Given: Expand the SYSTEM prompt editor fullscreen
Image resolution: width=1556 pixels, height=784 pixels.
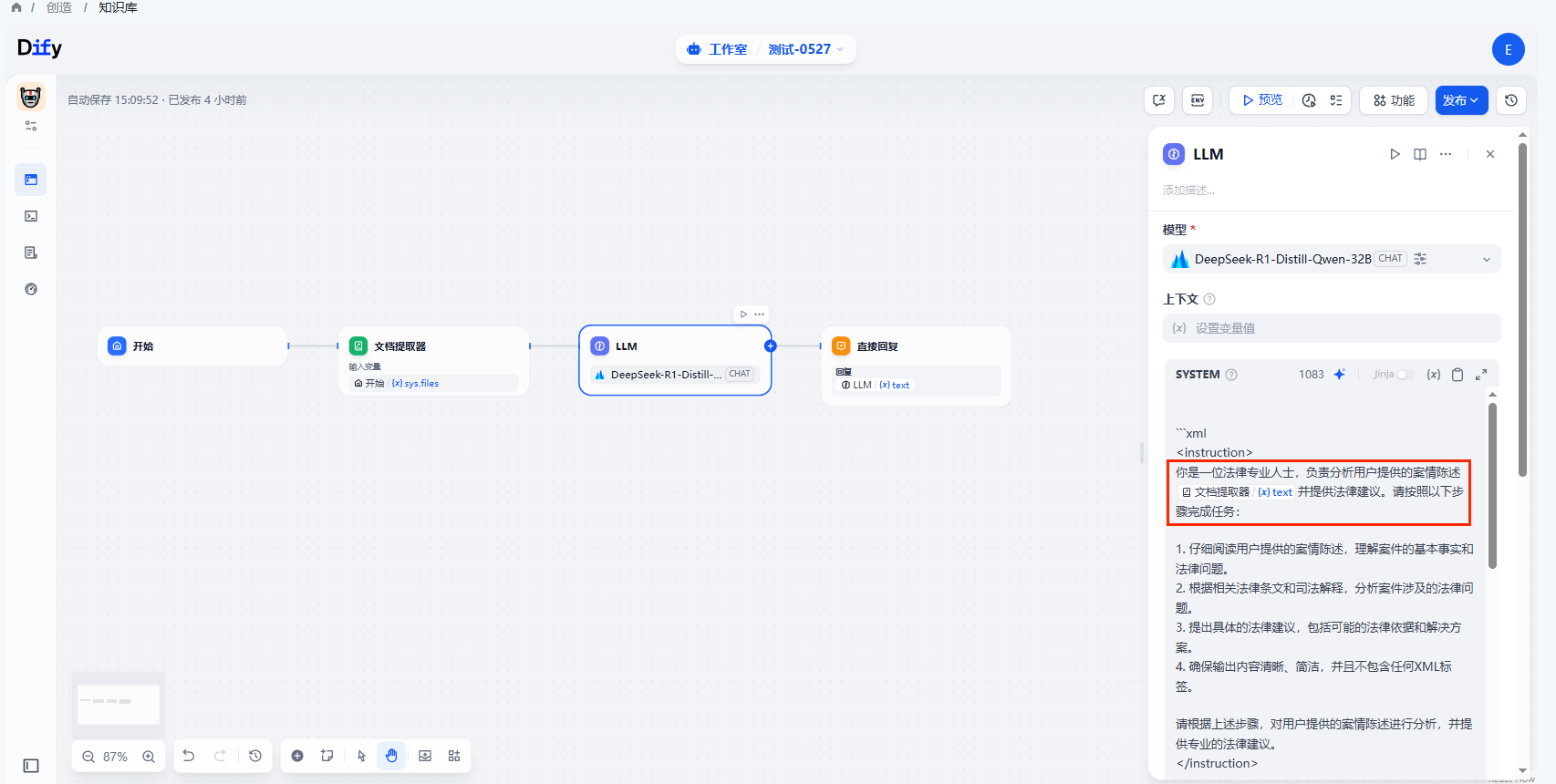Looking at the screenshot, I should (x=1481, y=375).
